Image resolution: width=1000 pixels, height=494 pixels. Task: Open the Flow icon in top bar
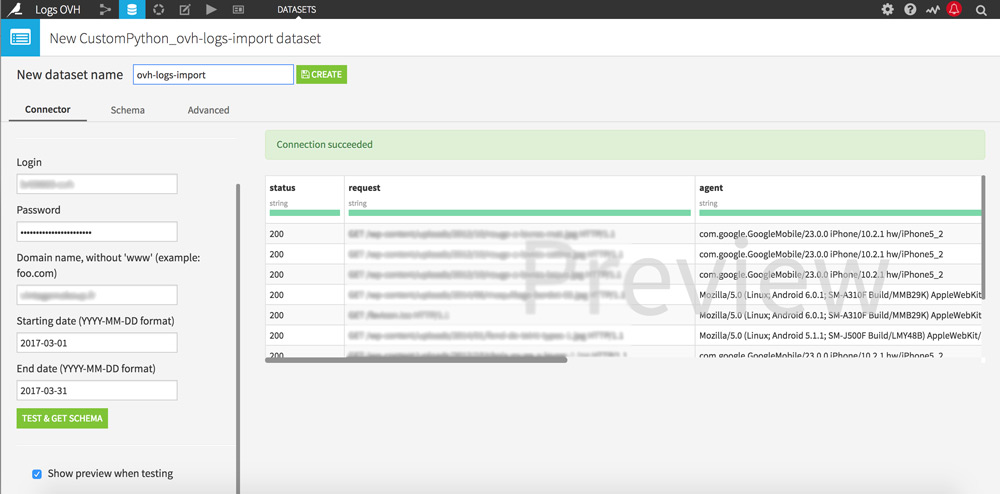[x=105, y=9]
